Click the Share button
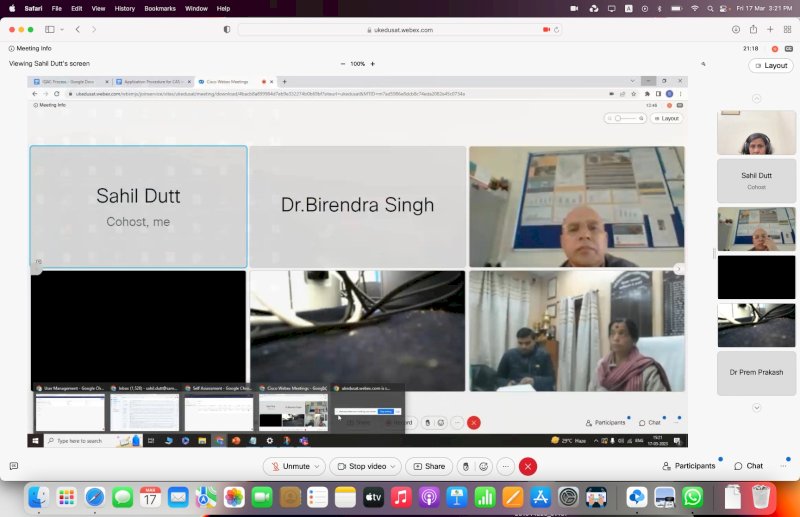This screenshot has width=800, height=517. (429, 466)
